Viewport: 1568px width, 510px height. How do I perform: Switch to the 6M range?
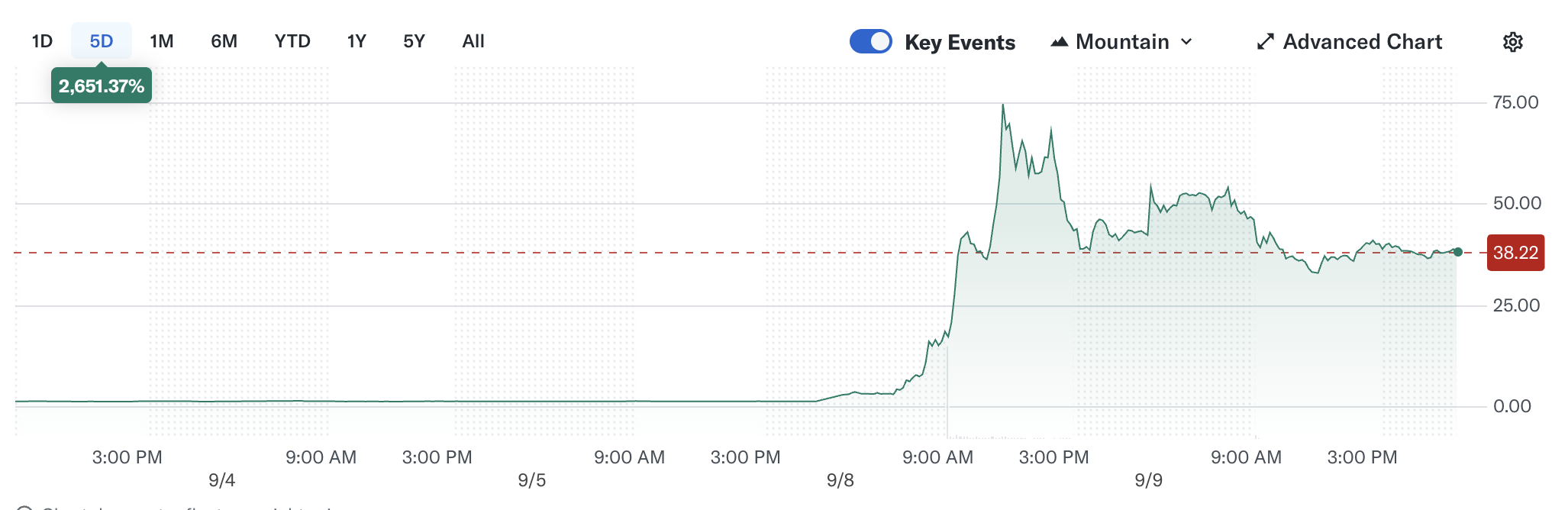(x=224, y=41)
